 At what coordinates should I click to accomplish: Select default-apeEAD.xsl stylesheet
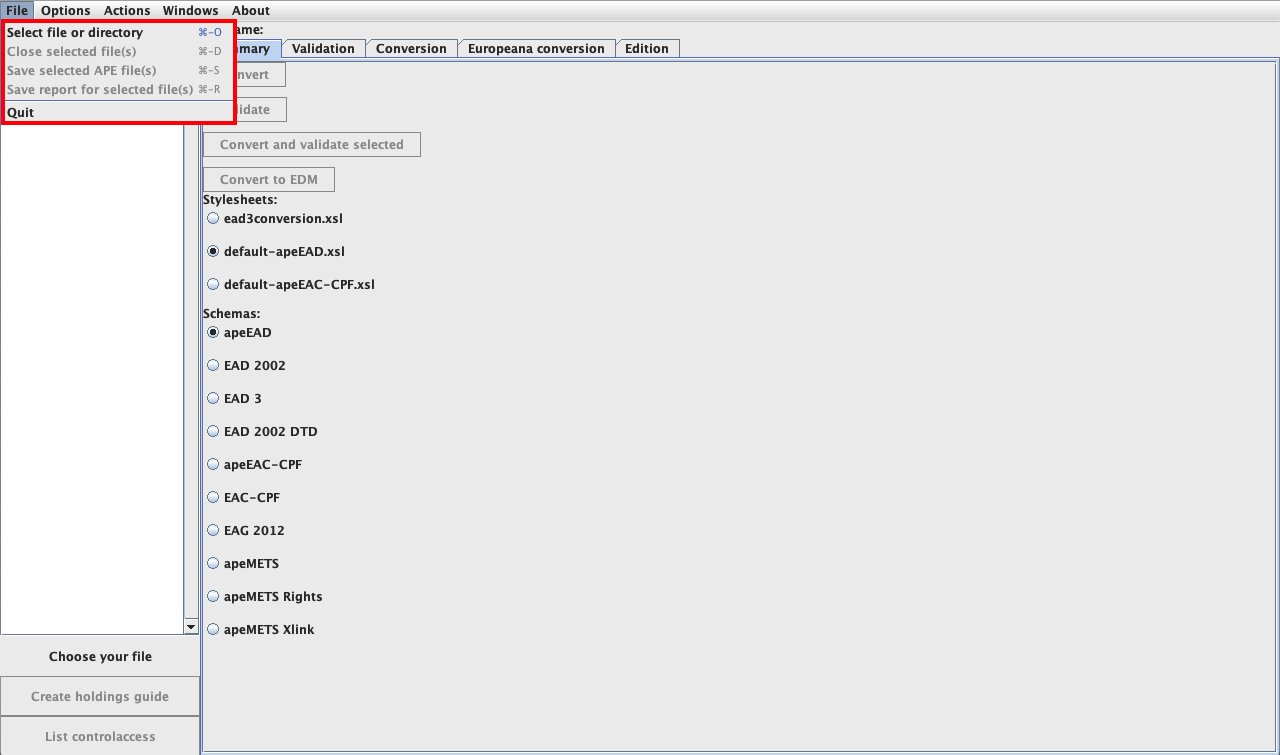point(275,251)
